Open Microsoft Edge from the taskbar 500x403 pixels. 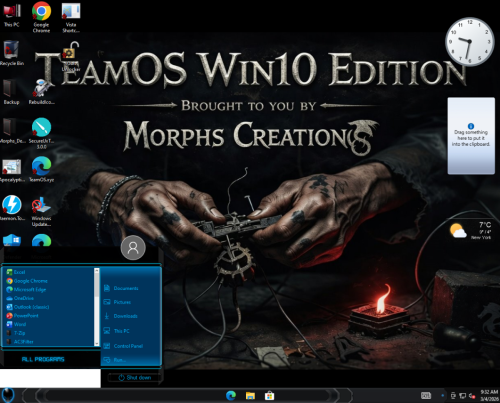pyautogui.click(x=231, y=396)
